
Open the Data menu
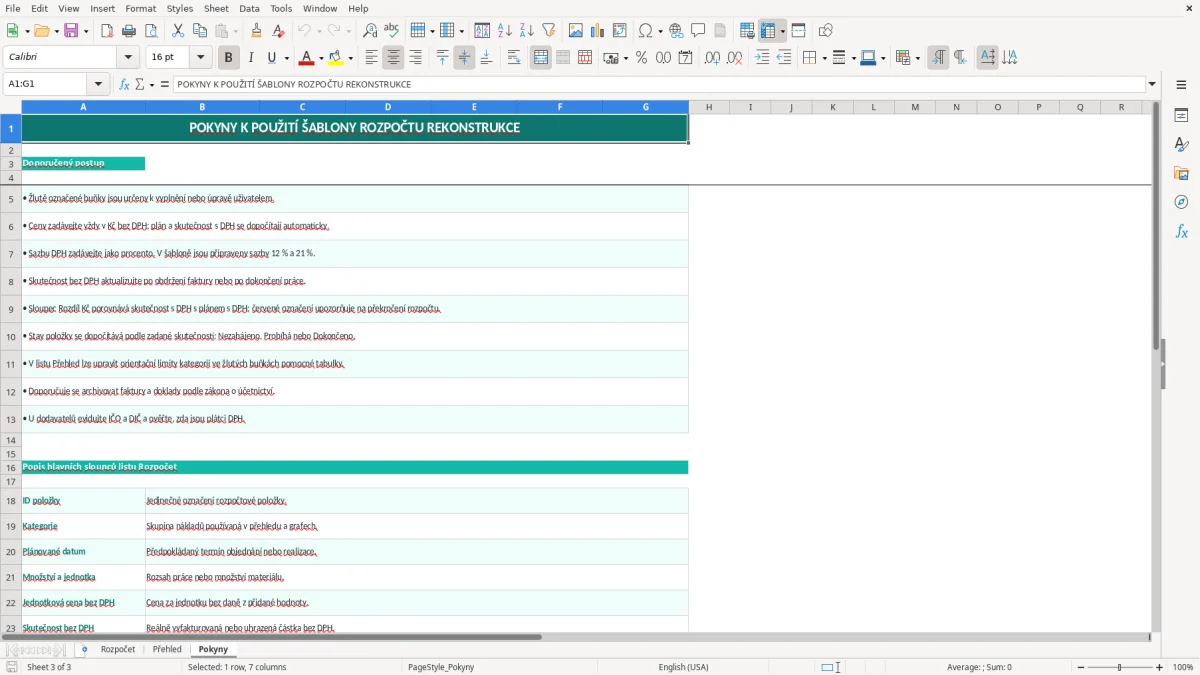point(250,8)
